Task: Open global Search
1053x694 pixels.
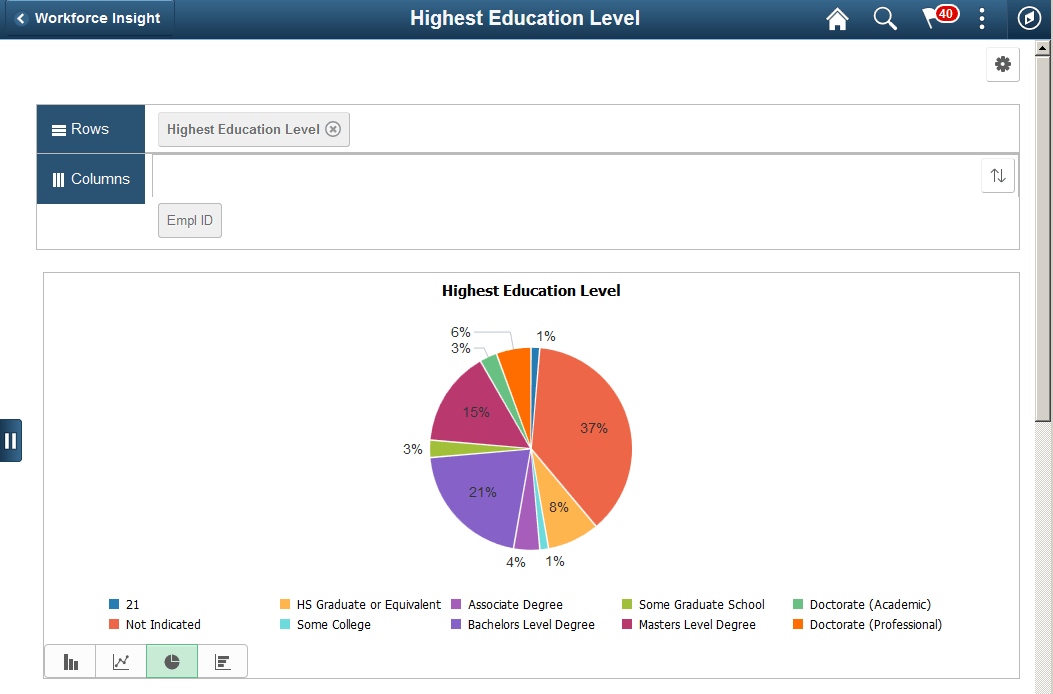Action: pyautogui.click(x=885, y=19)
